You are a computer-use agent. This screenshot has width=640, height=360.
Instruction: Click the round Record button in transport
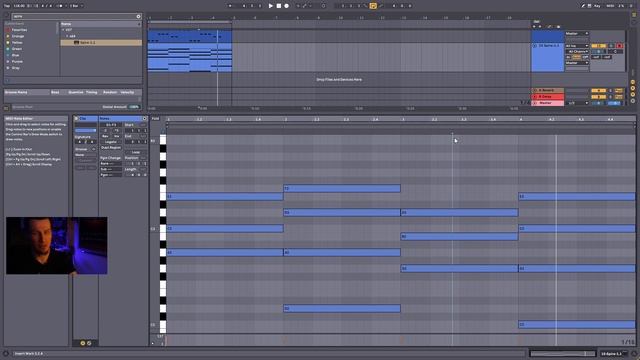point(287,6)
